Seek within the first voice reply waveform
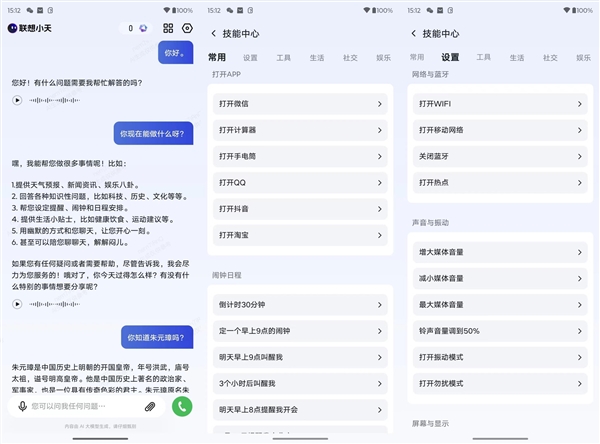 pyautogui.click(x=56, y=100)
